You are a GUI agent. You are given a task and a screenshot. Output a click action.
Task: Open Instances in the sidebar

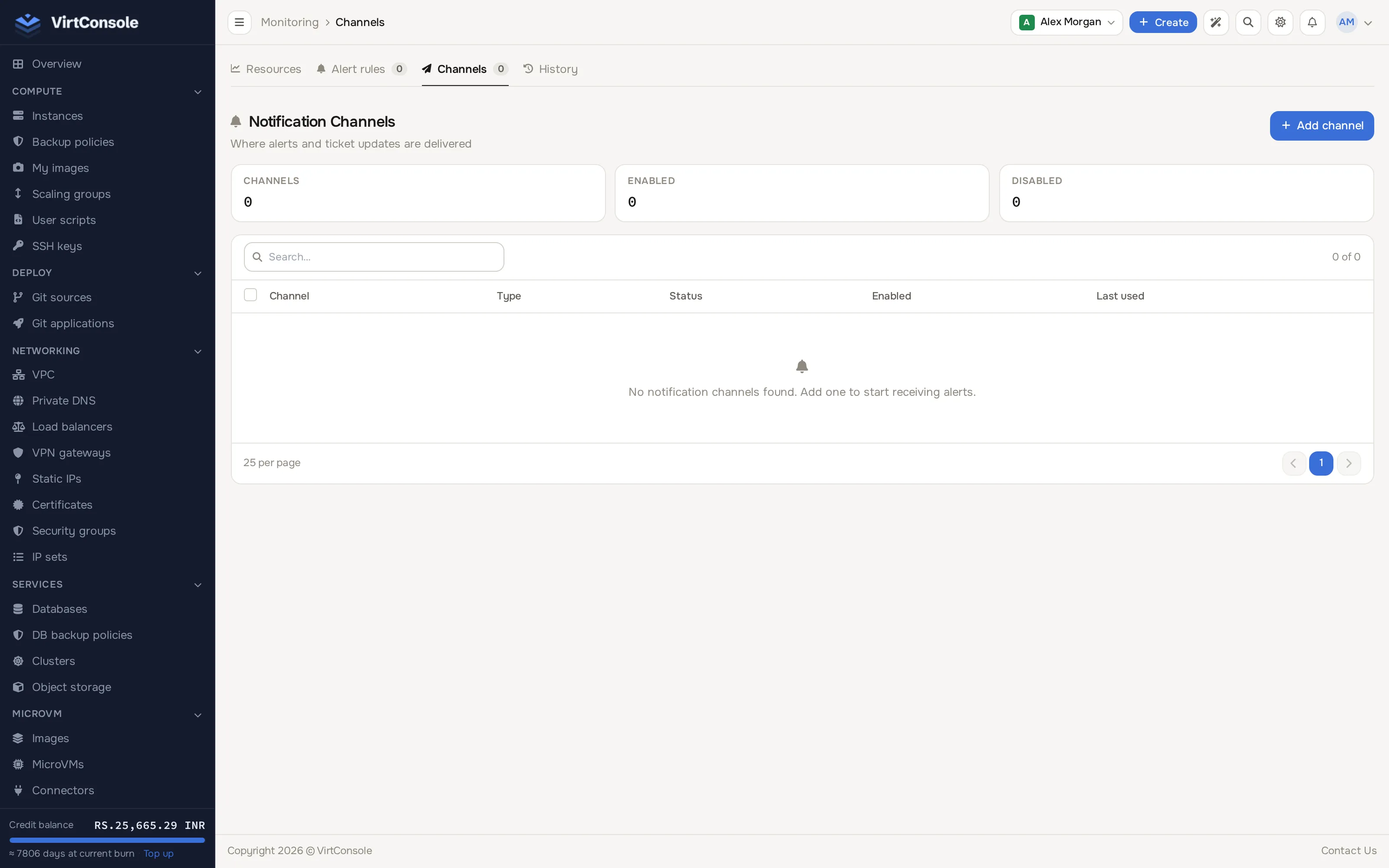tap(107, 116)
